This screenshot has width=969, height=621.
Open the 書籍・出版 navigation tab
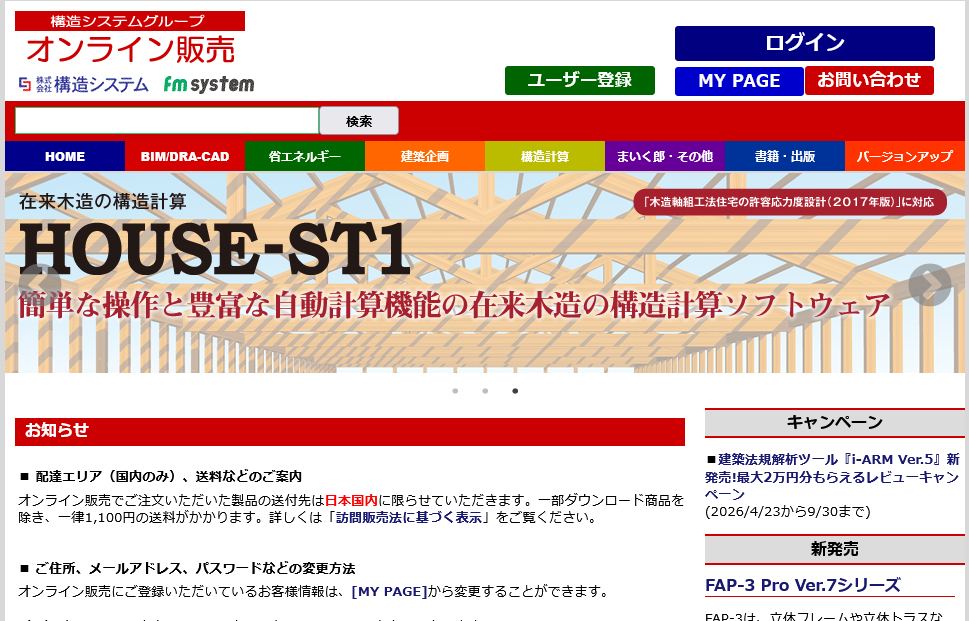[x=784, y=156]
